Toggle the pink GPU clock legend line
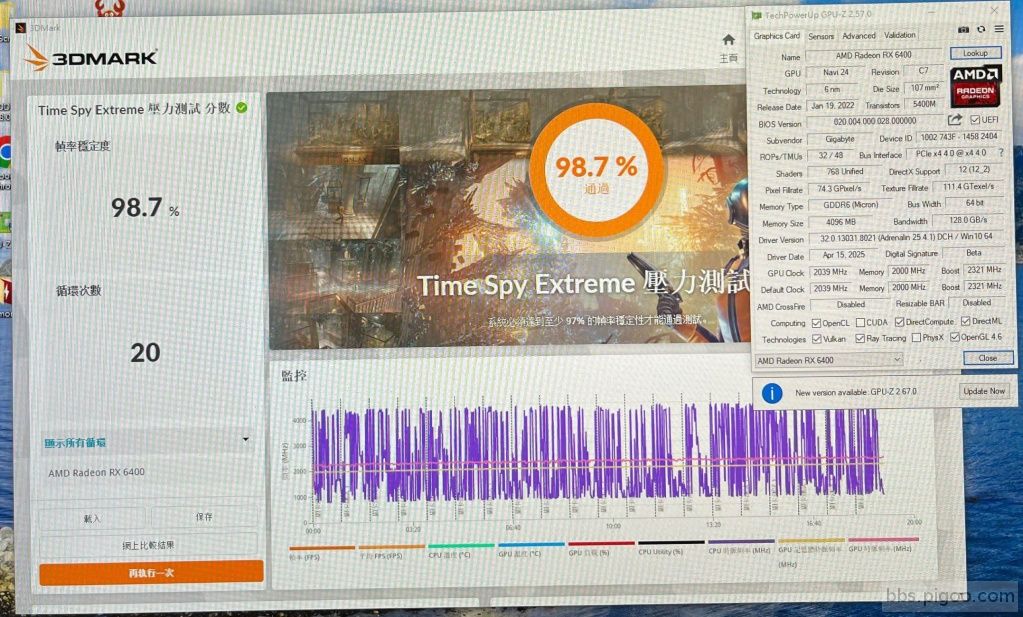The height and width of the screenshot is (617, 1023). (x=883, y=541)
